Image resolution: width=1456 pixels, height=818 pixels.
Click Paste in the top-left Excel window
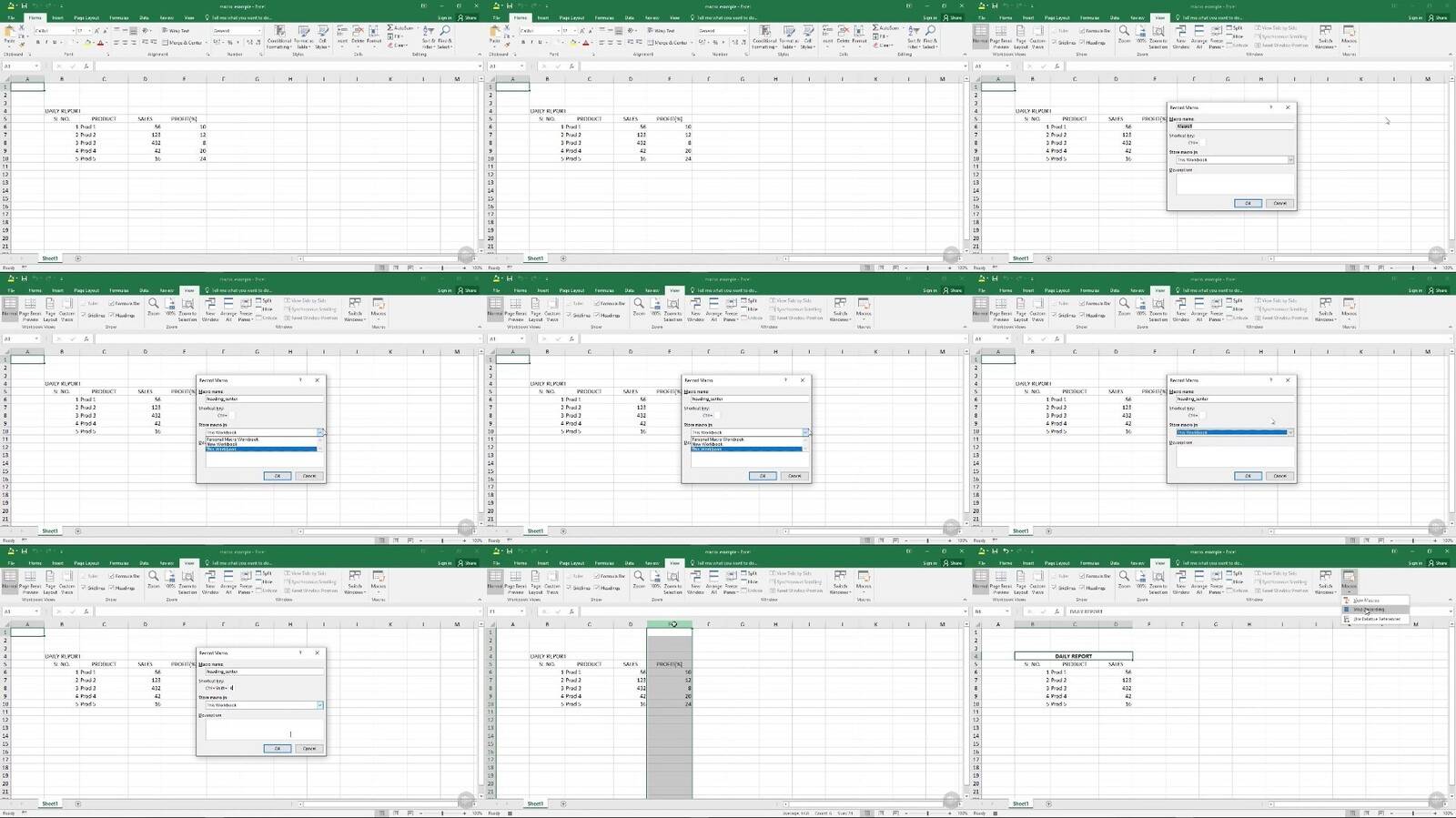point(10,35)
